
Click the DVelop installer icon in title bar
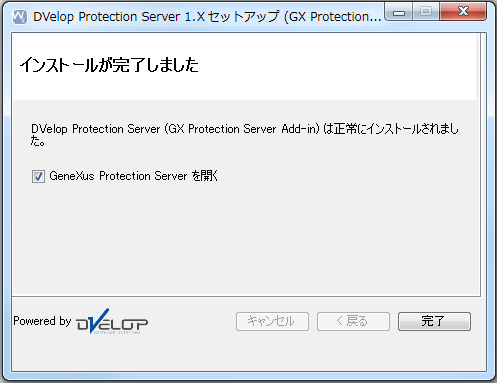coord(20,17)
